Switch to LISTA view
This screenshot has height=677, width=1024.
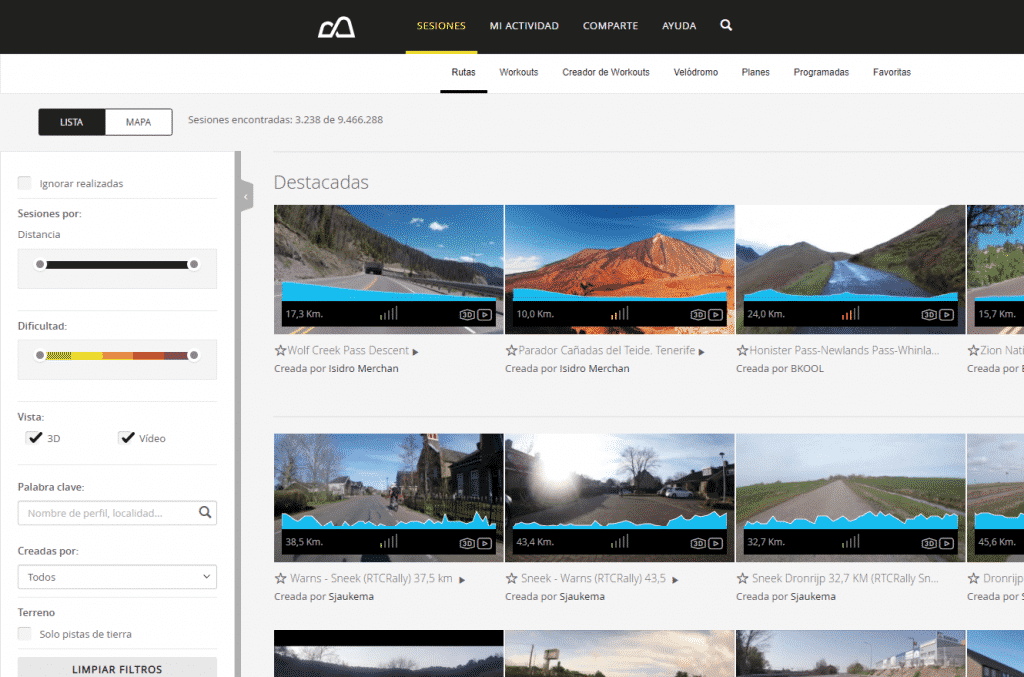point(72,122)
